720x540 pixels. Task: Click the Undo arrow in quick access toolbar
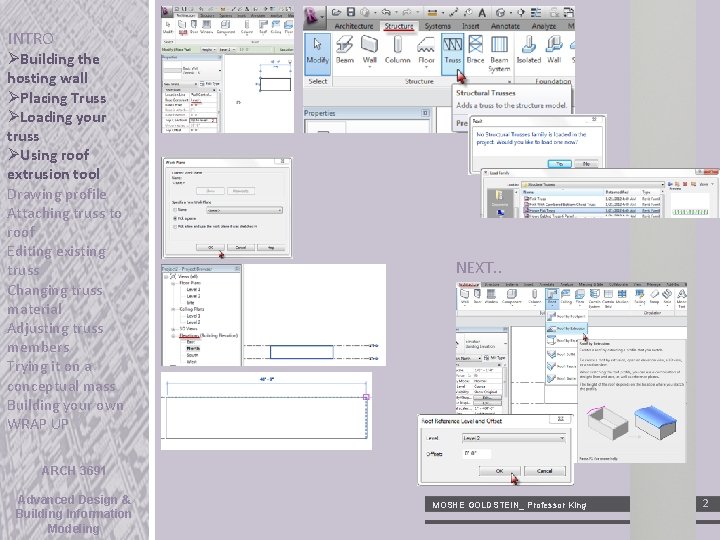coord(386,12)
